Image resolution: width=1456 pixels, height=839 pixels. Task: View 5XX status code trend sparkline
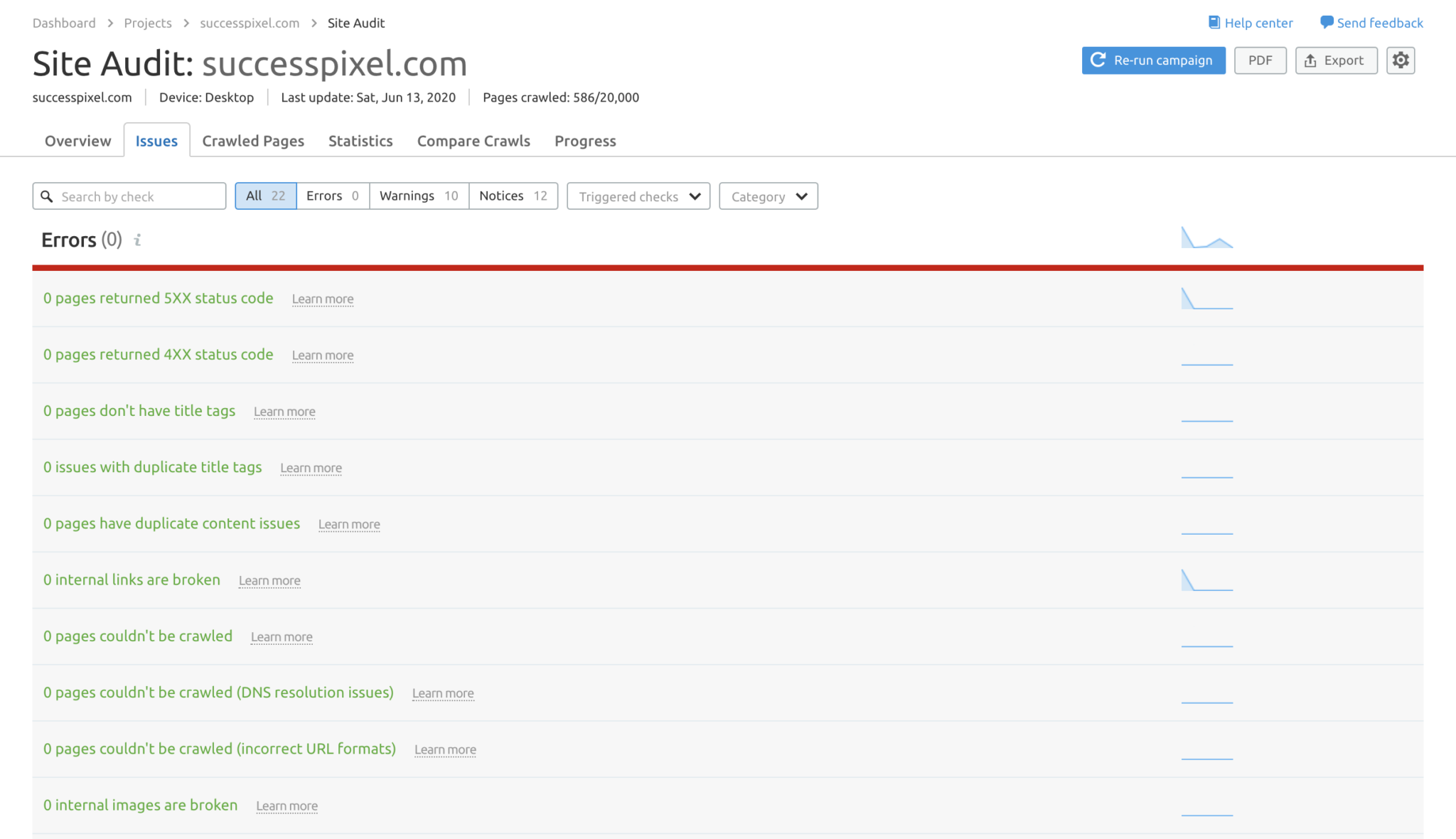pos(1207,299)
